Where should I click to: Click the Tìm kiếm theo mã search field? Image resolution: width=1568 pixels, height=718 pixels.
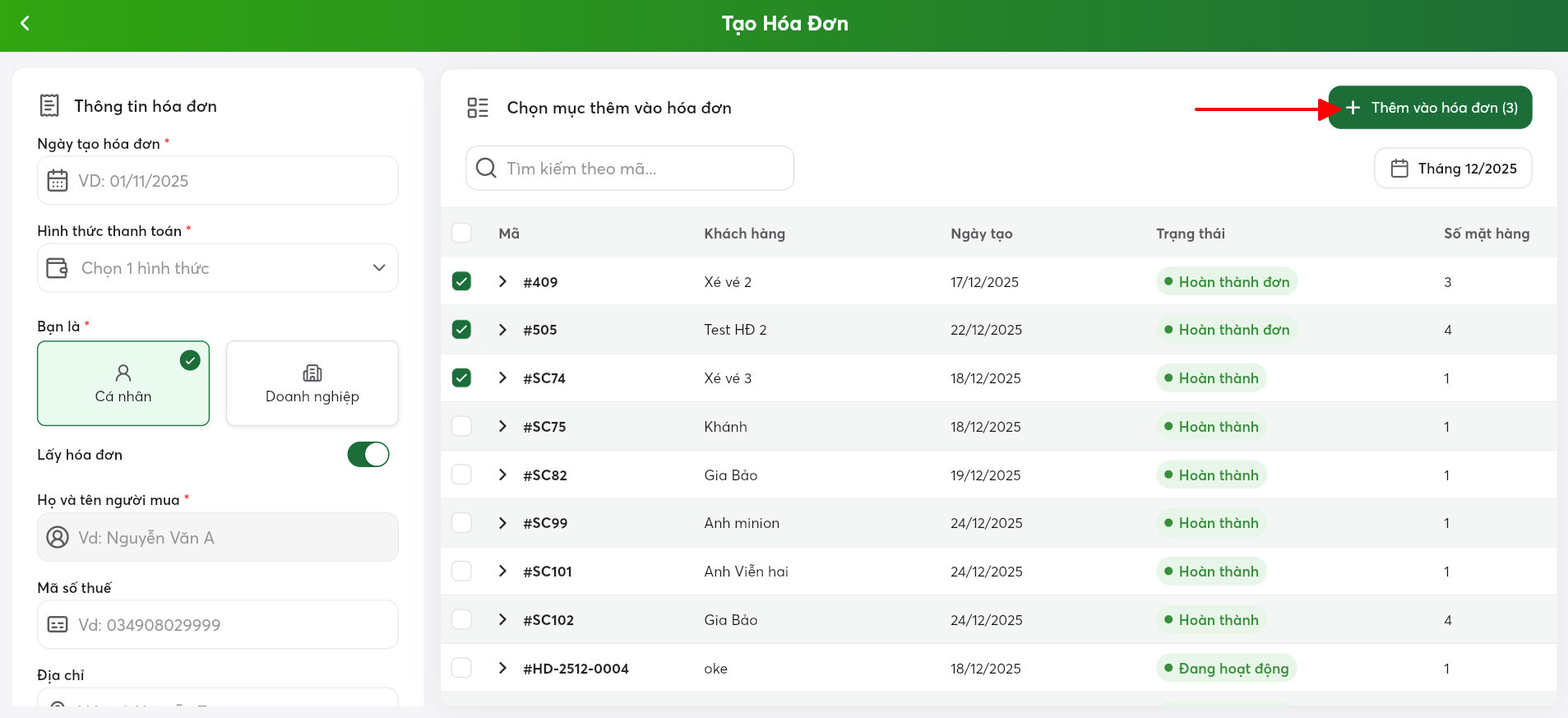(641, 169)
